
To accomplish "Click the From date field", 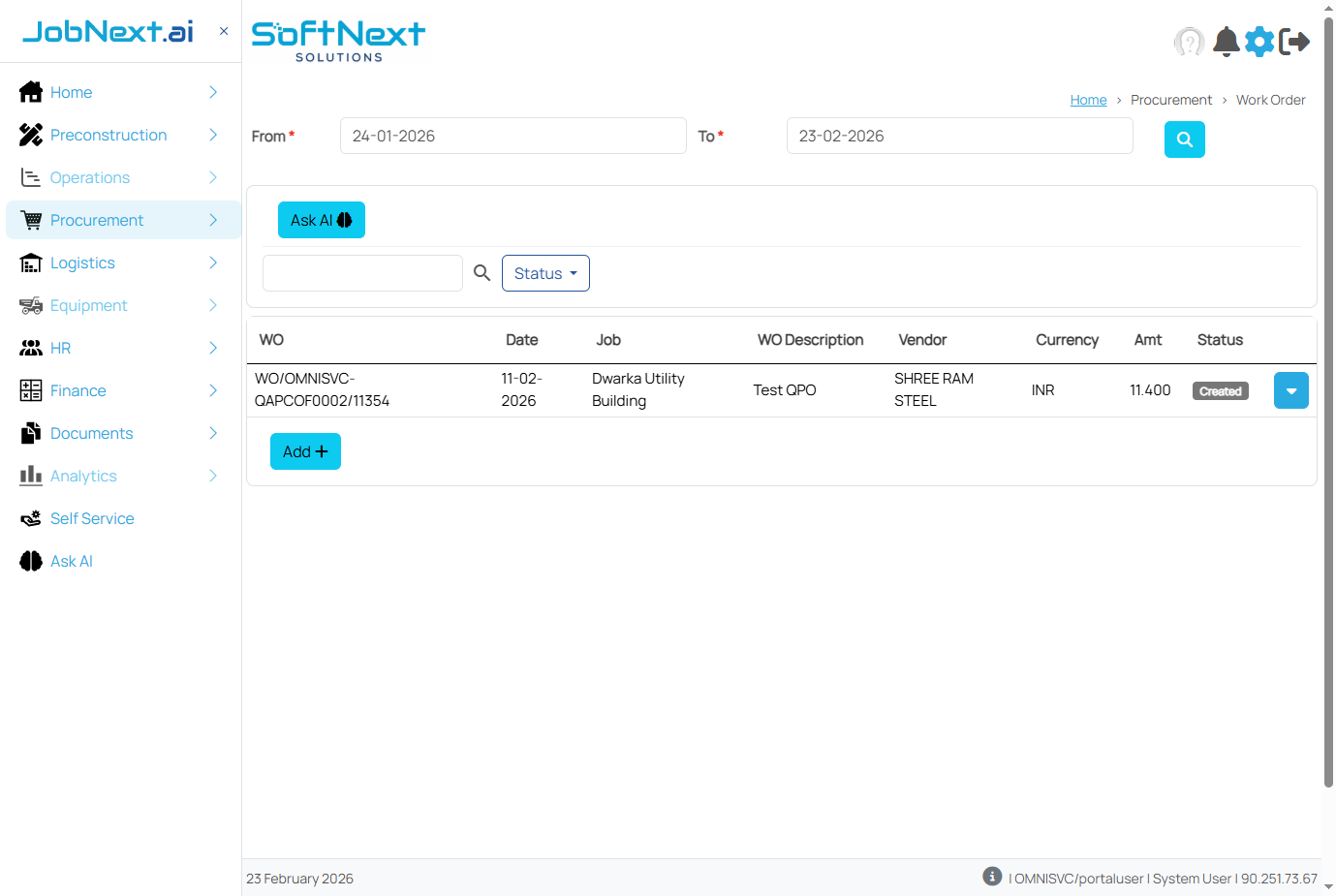I will pyautogui.click(x=513, y=136).
